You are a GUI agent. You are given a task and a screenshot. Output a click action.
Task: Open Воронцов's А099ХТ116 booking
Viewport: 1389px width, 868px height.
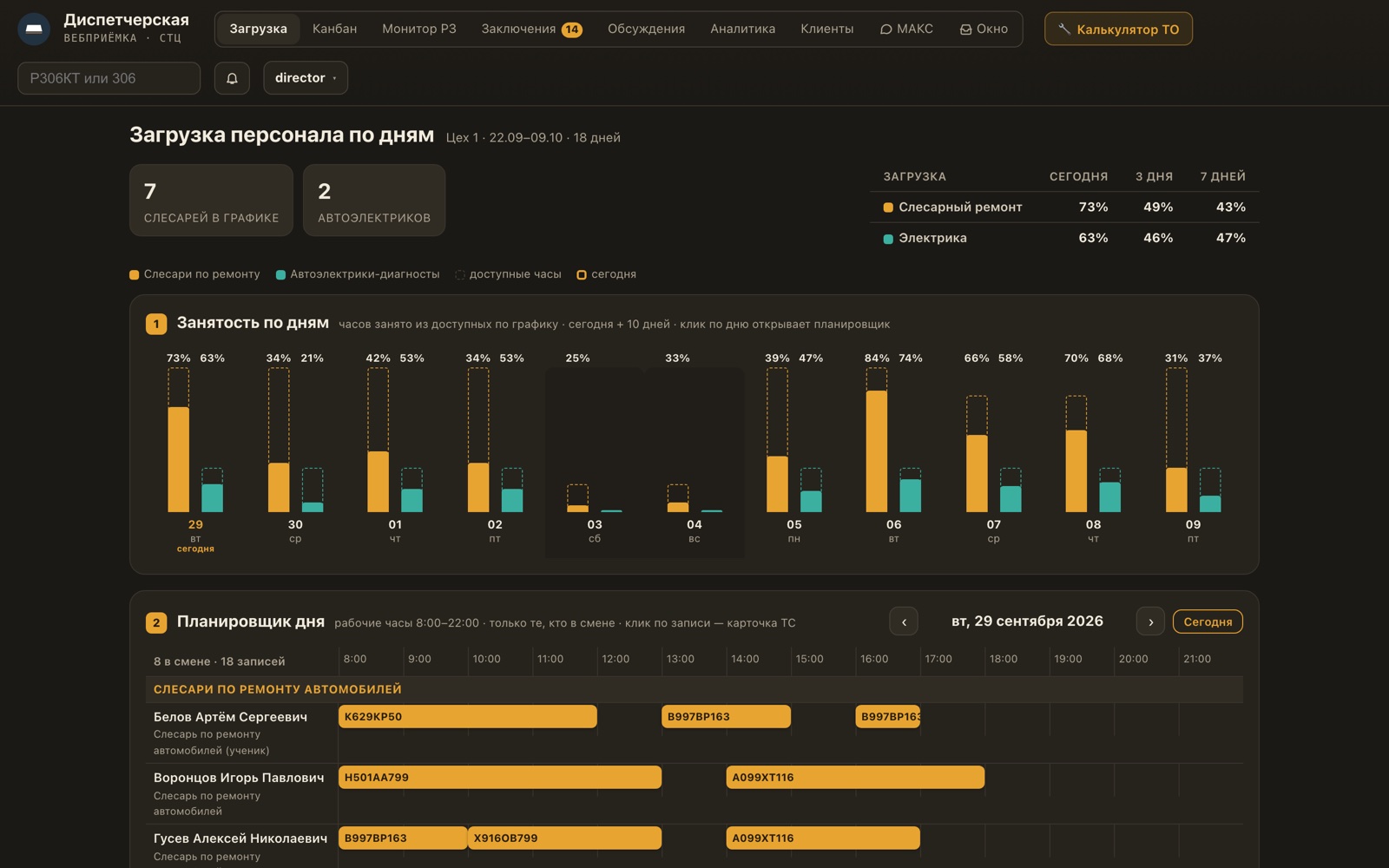click(855, 777)
